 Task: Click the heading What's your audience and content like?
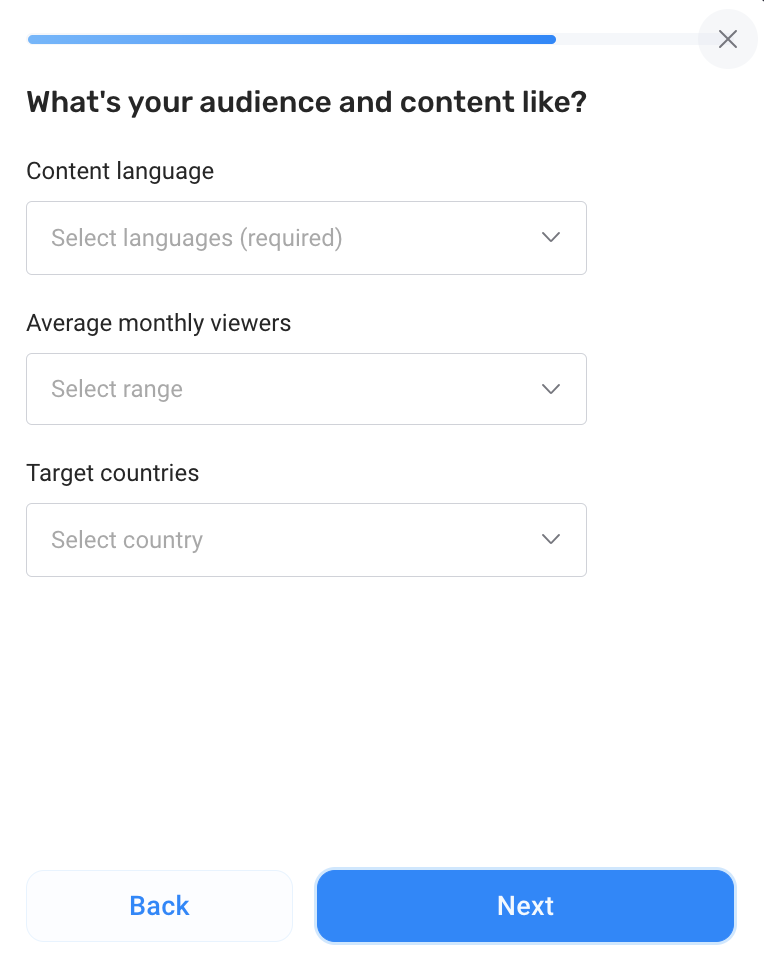(307, 102)
